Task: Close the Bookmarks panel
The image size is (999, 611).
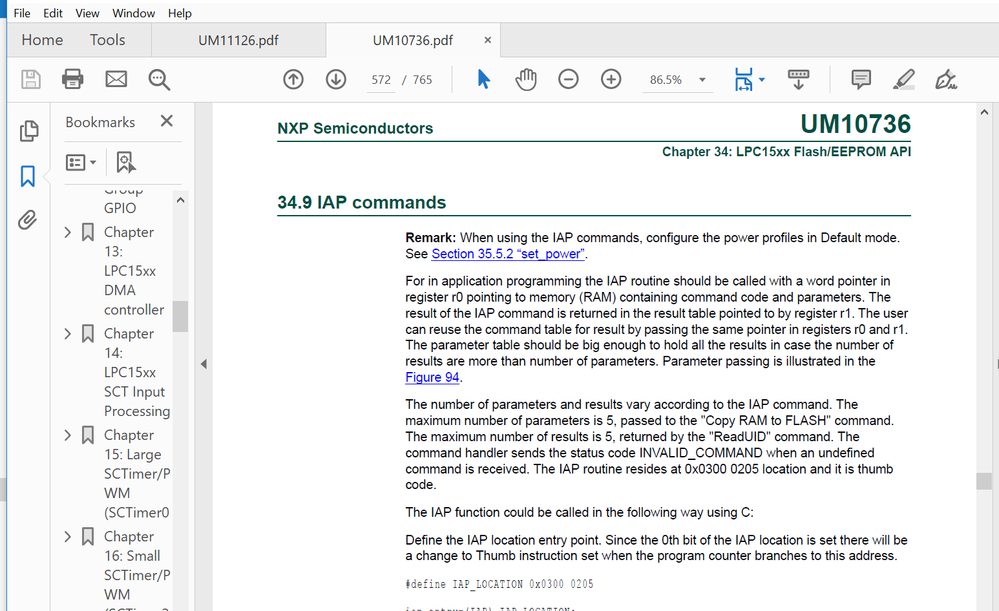Action: point(166,121)
